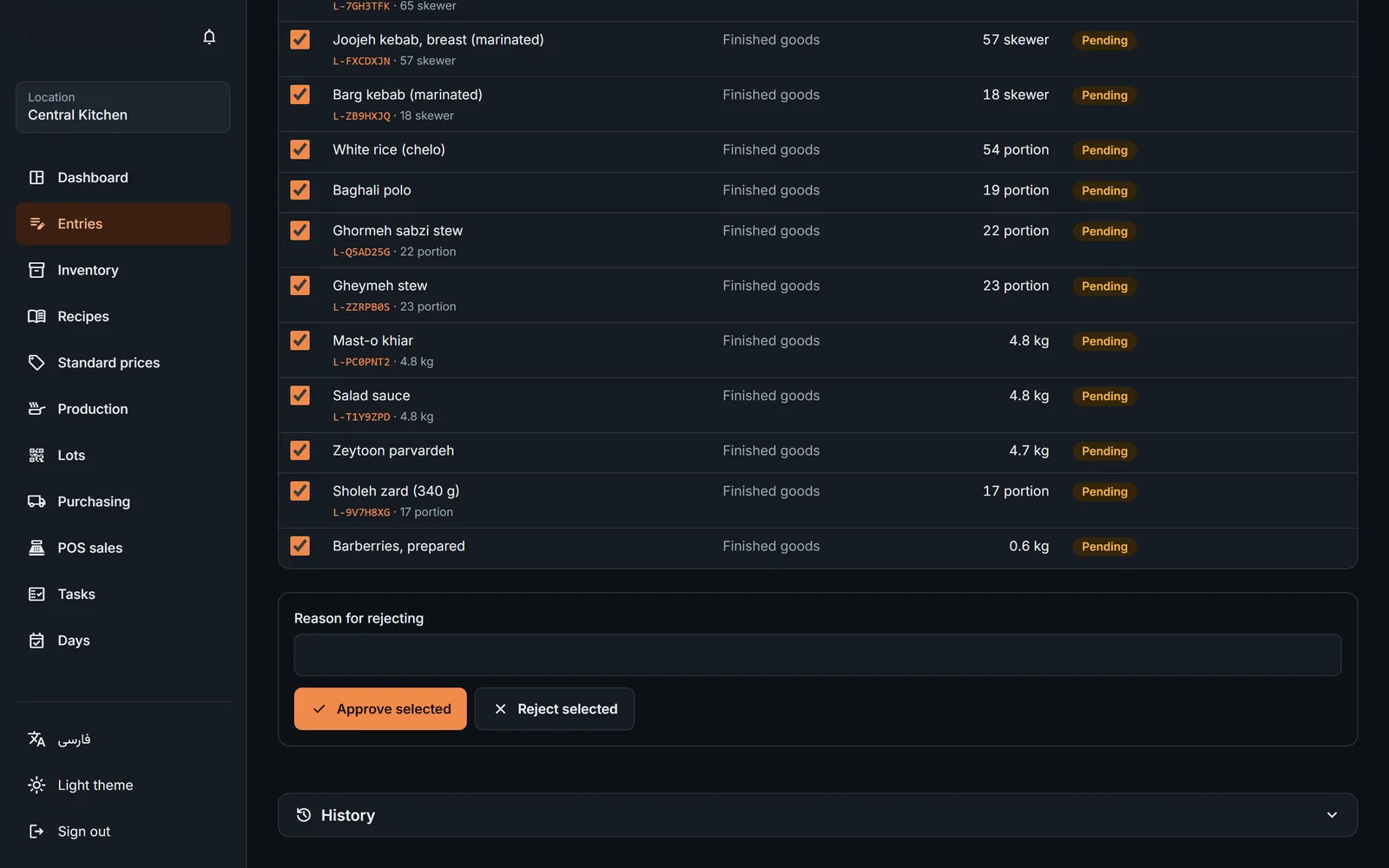Click the History clock icon
The height and width of the screenshot is (868, 1389).
[303, 815]
